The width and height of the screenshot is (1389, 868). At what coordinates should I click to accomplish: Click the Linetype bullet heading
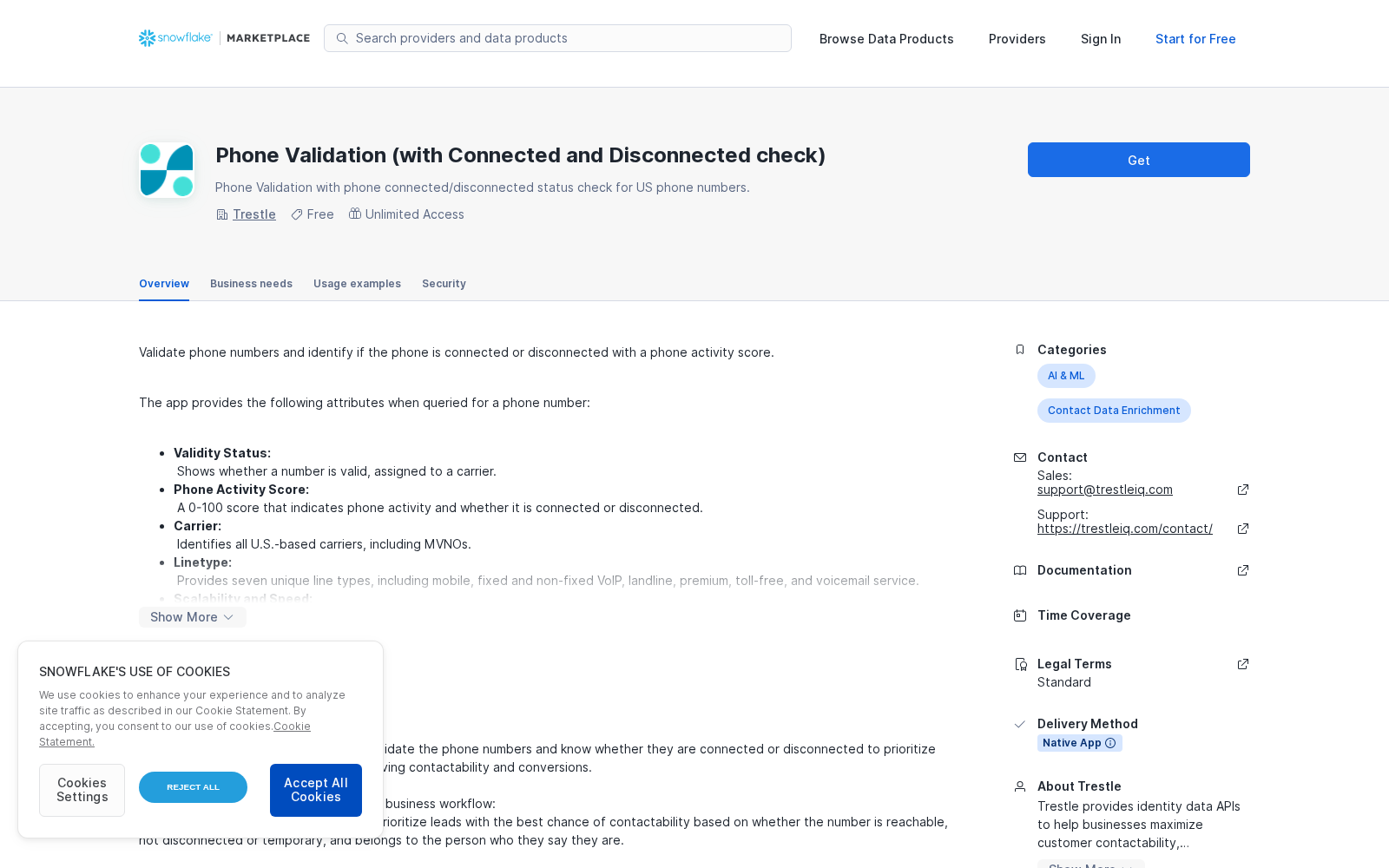pos(202,562)
